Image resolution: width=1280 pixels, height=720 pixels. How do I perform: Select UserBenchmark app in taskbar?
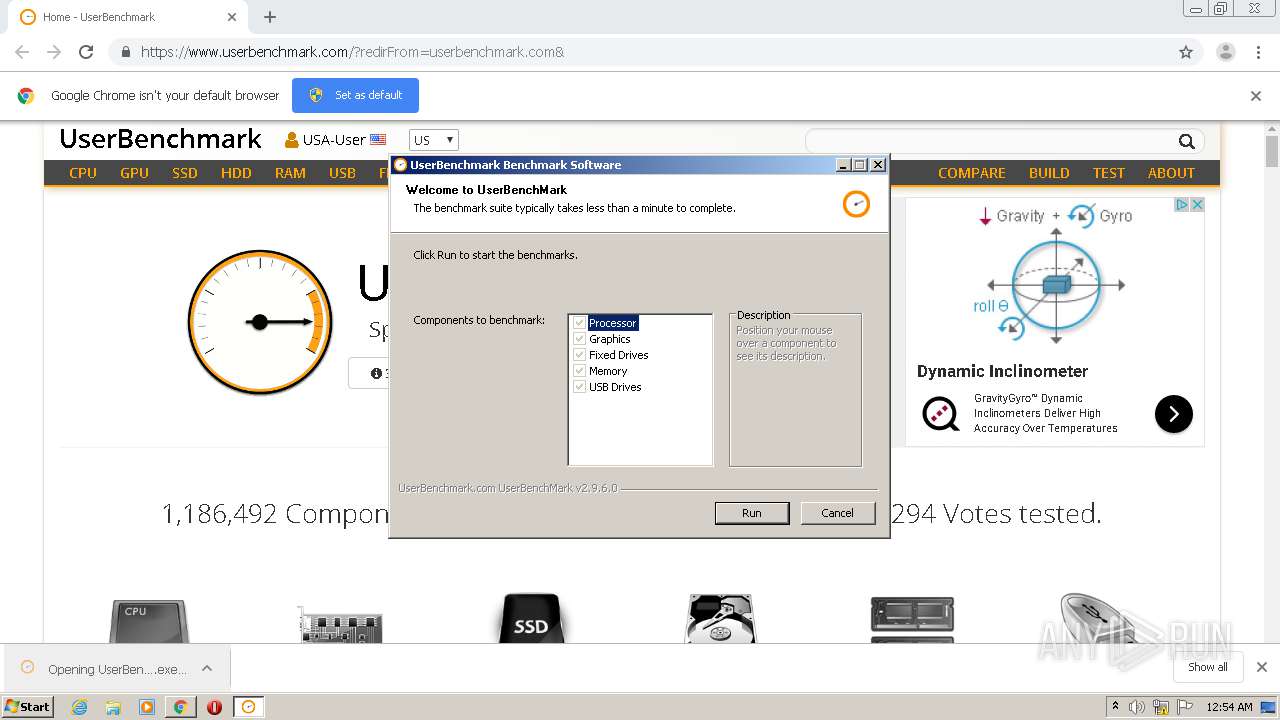[x=248, y=707]
